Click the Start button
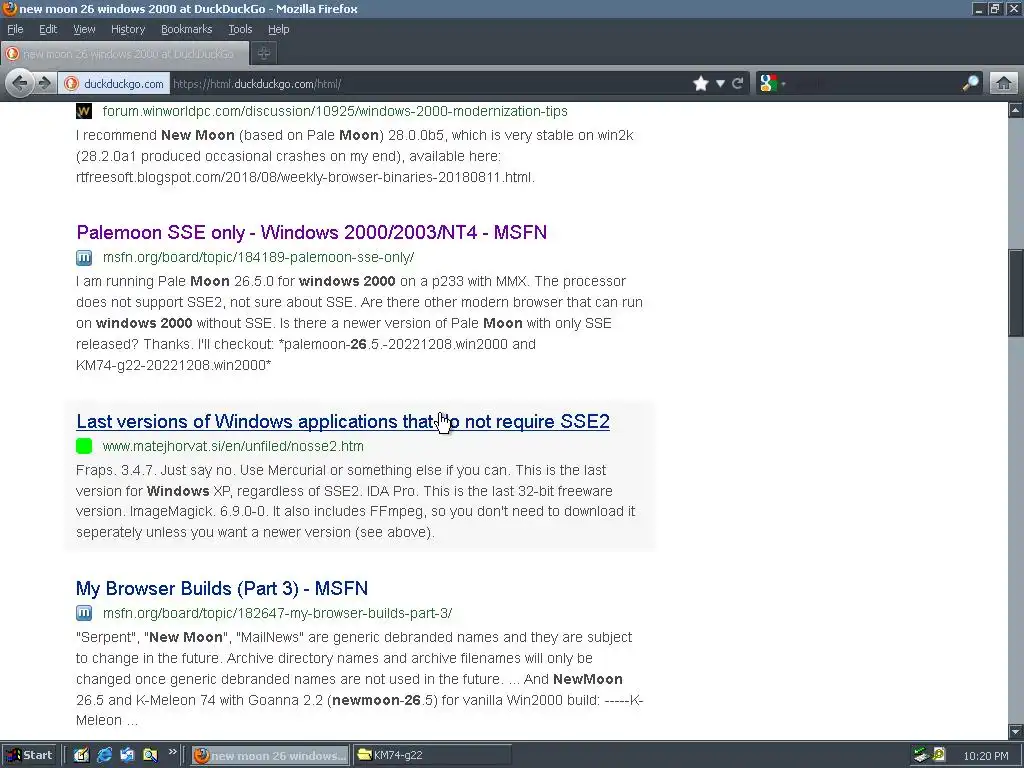Viewport: 1024px width, 768px height. 29,755
